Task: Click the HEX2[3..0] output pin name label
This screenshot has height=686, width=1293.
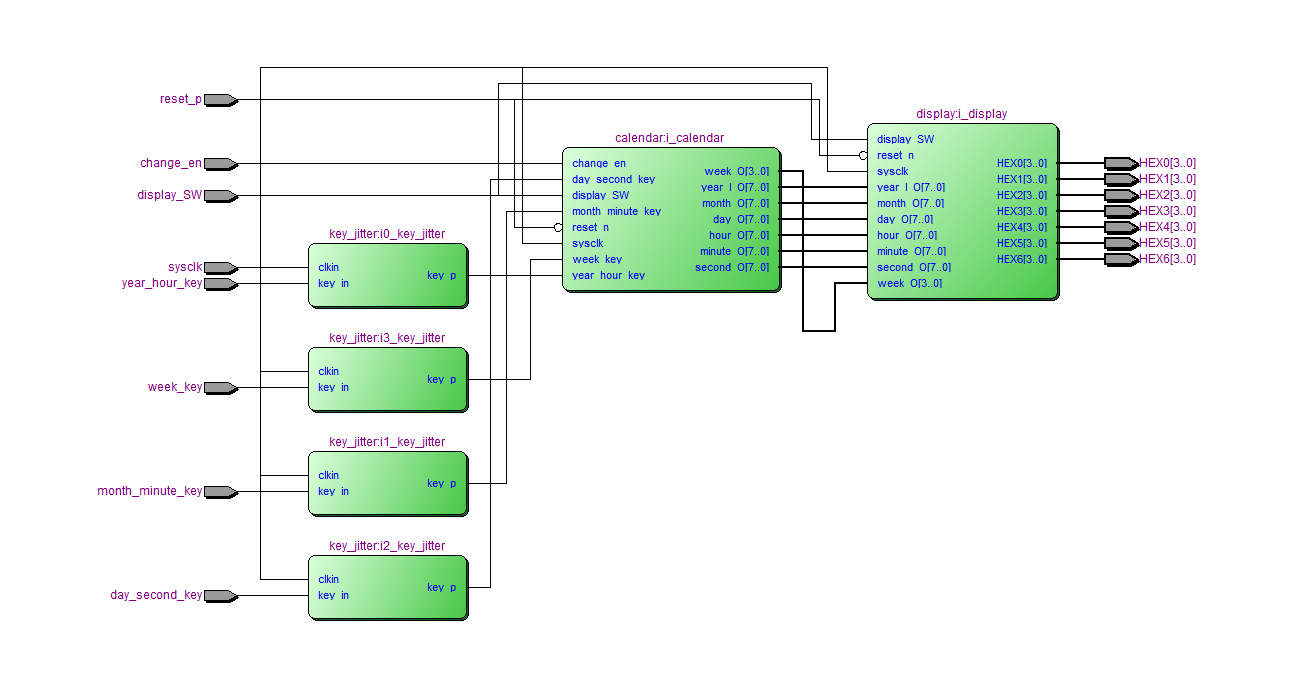Action: click(x=1168, y=195)
